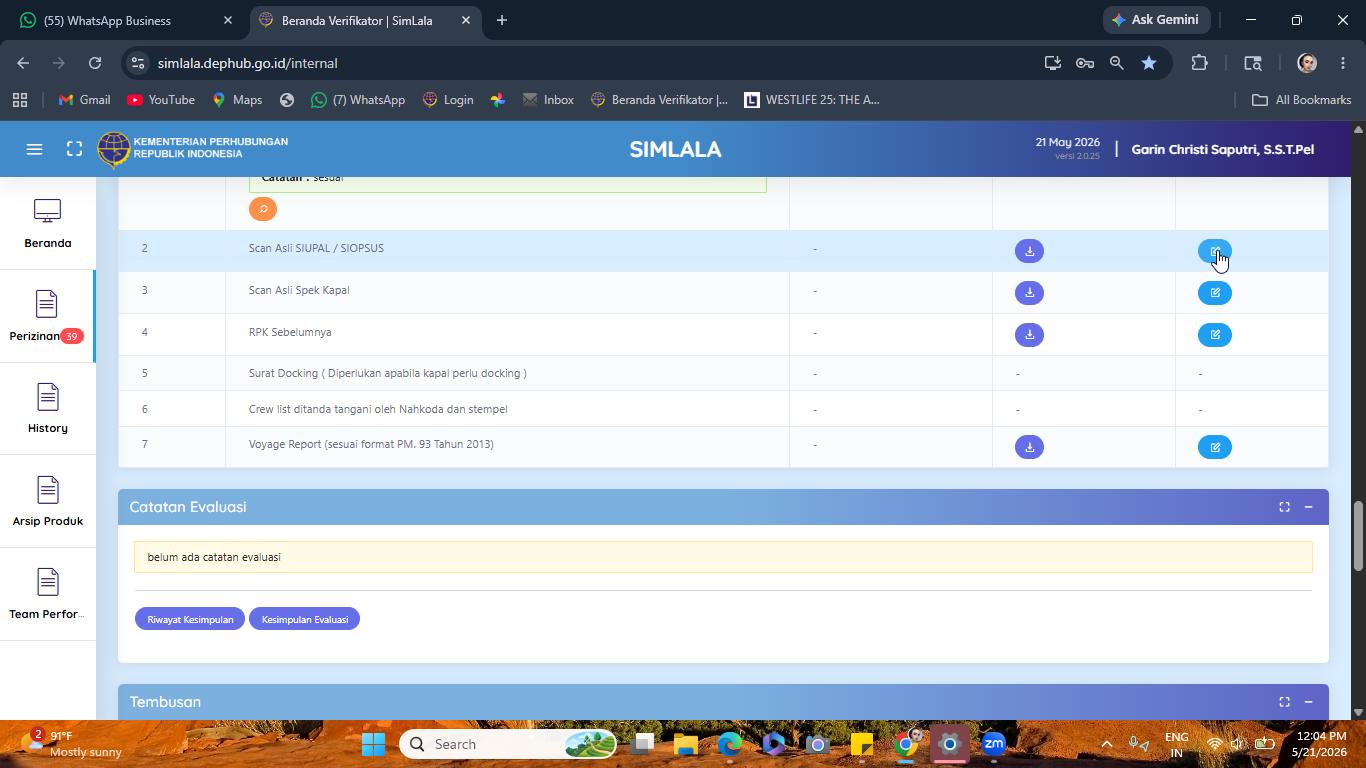This screenshot has width=1366, height=768.
Task: Maximize the Tembusan panel
Action: [1284, 702]
